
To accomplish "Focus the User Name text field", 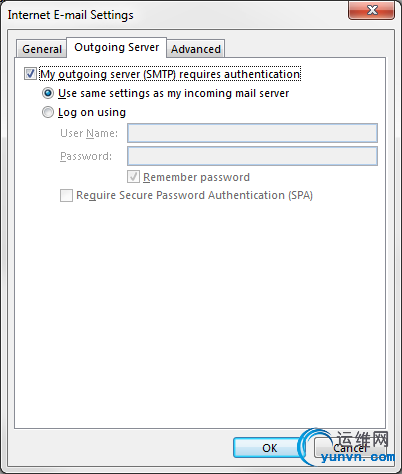I will click(x=252, y=133).
